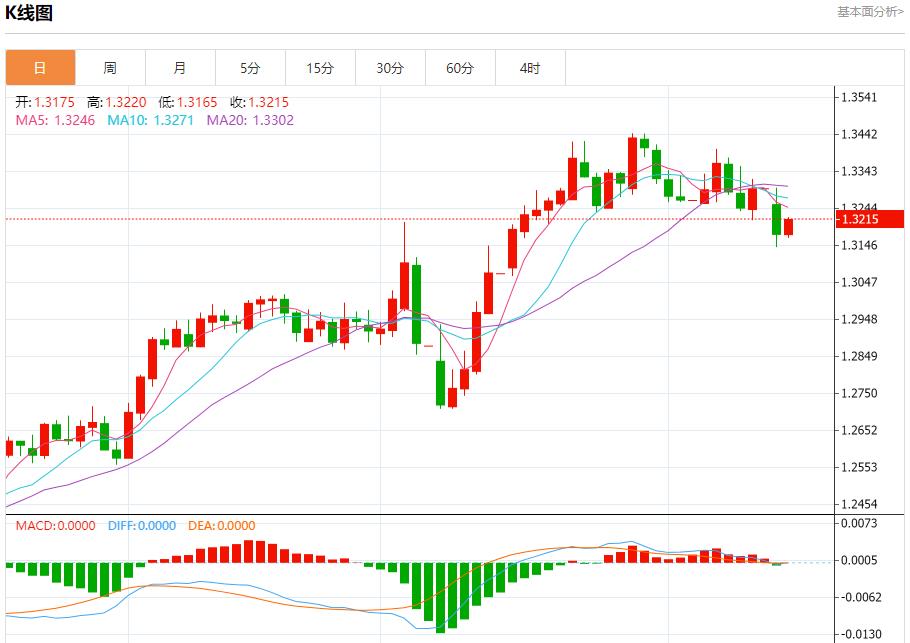
Task: Click the MA20 legend label
Action: pos(250,120)
